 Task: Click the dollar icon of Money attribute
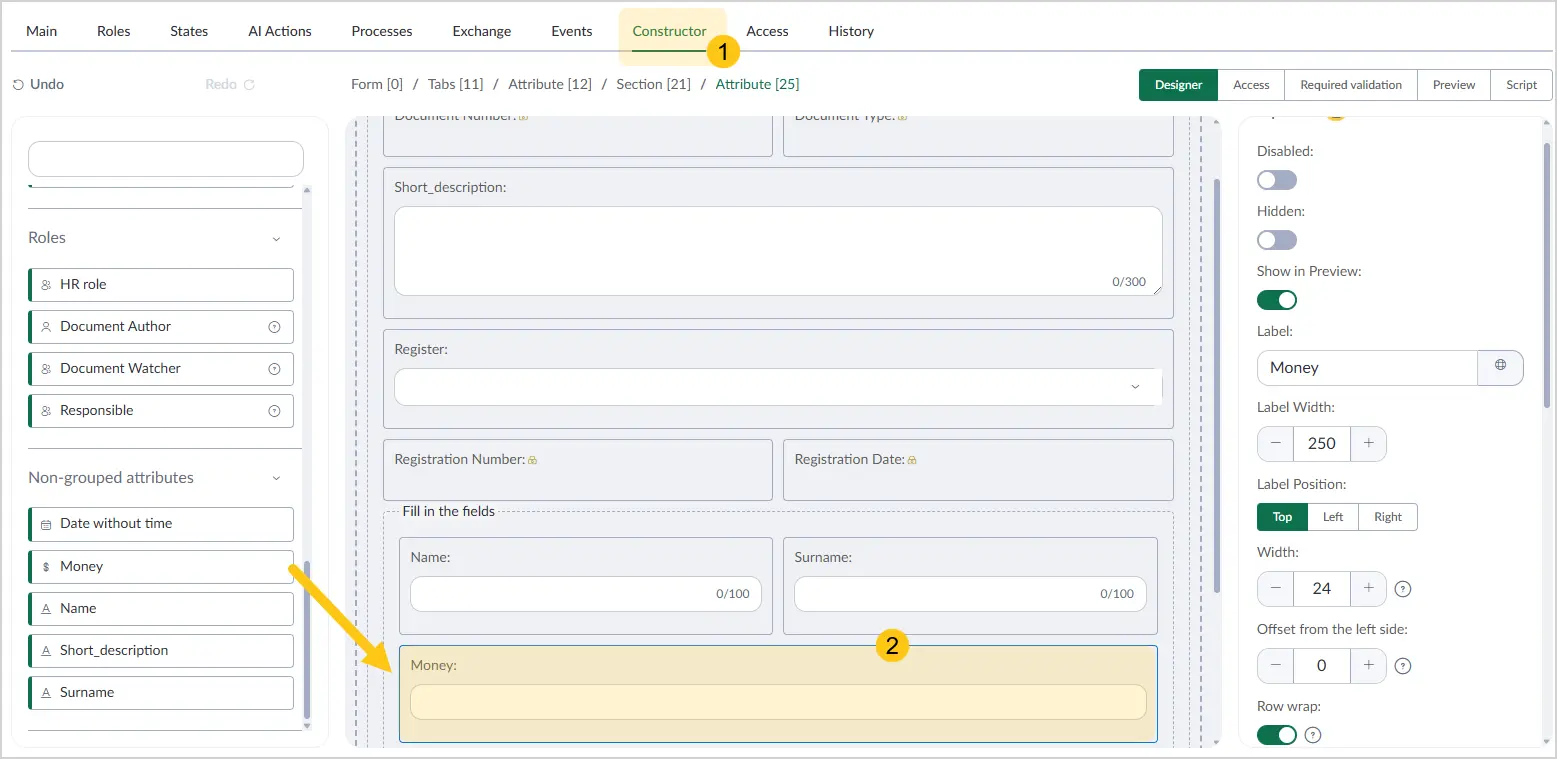click(x=46, y=567)
